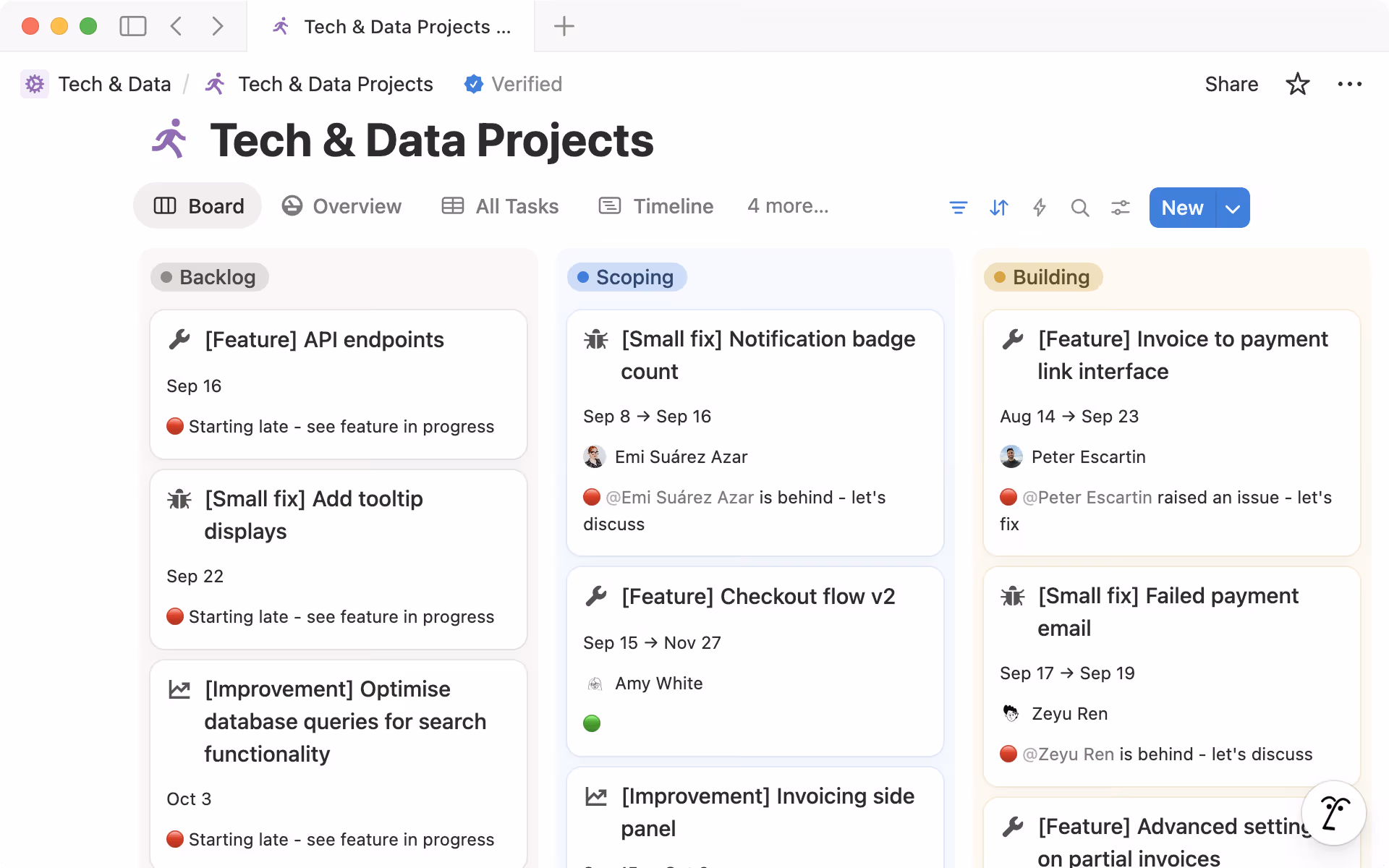Click the green status dot on Checkout flow v2
This screenshot has height=868, width=1389.
click(x=593, y=723)
